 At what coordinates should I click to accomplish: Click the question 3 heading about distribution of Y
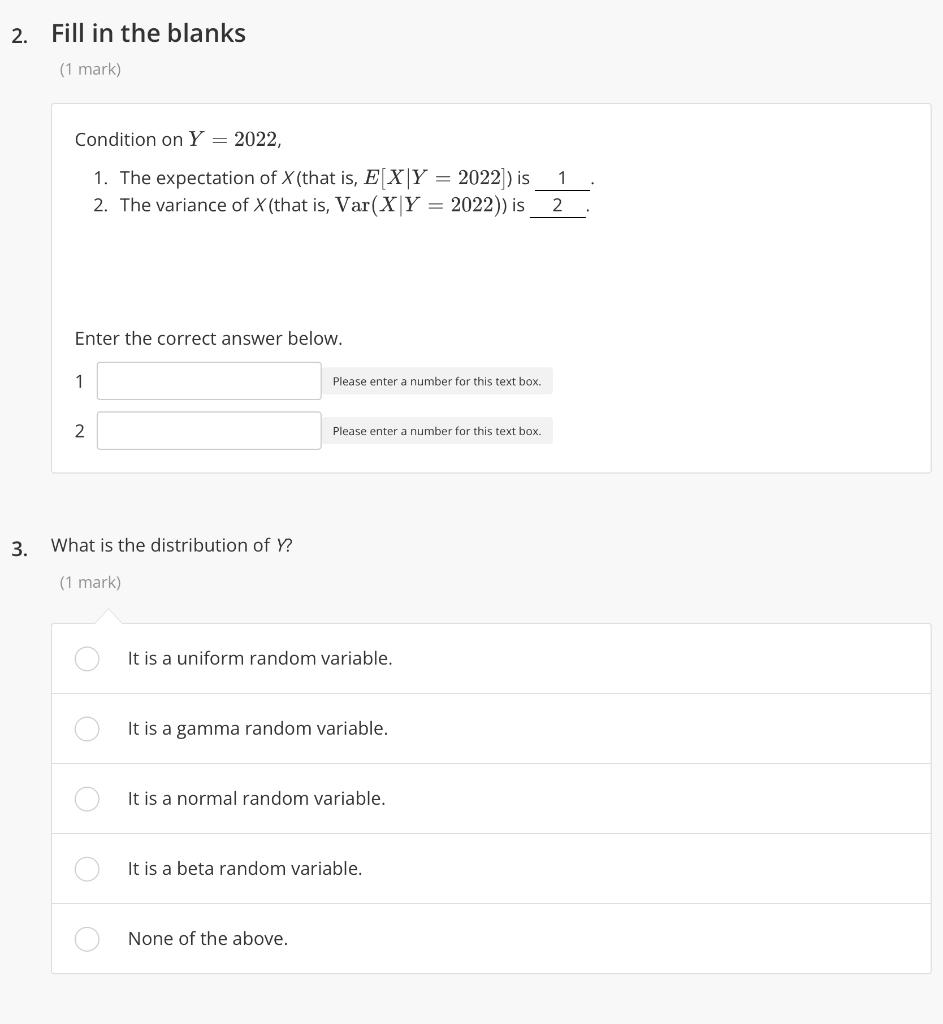[172, 545]
